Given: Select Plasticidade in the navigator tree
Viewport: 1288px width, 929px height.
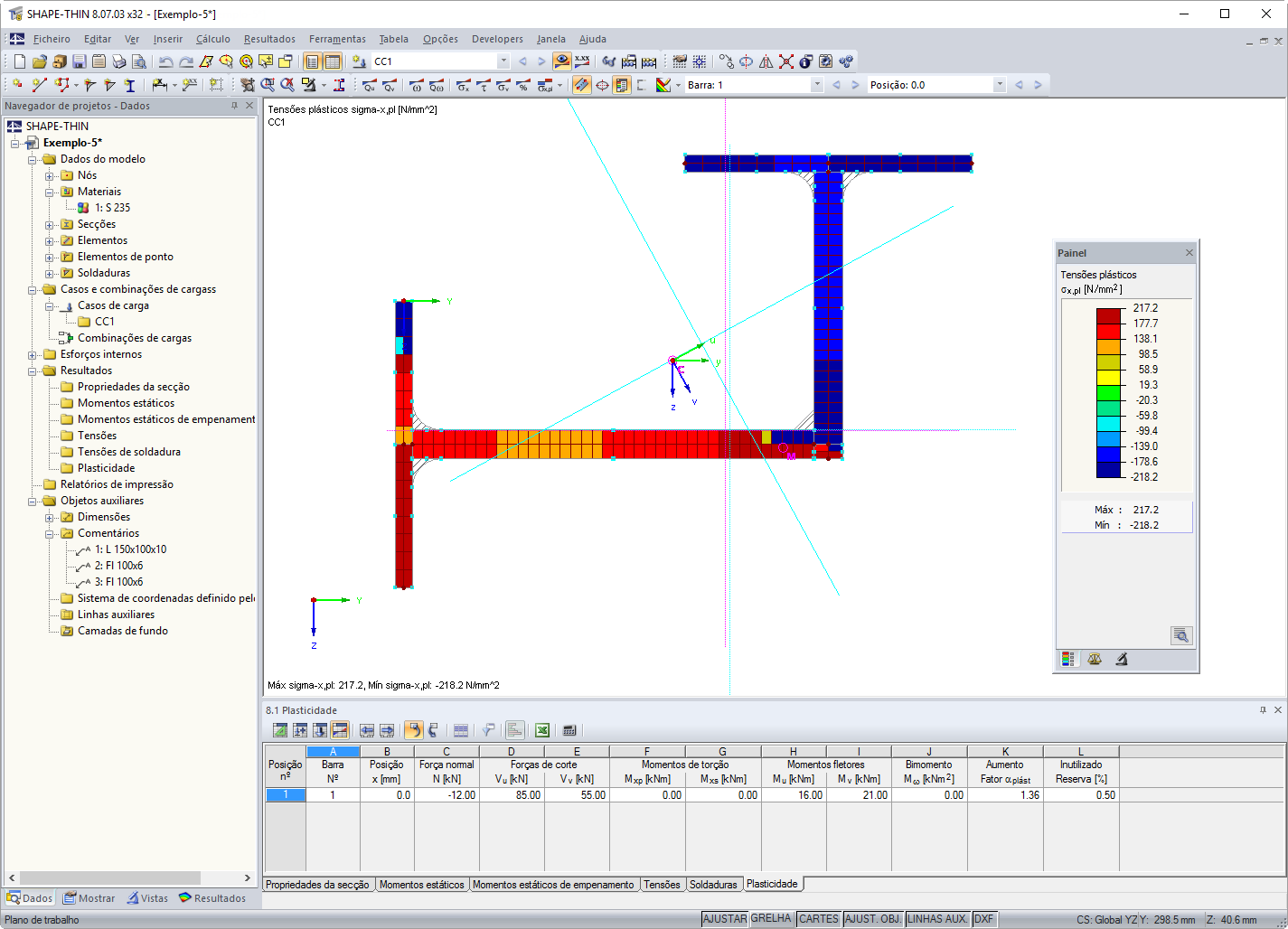Looking at the screenshot, I should [x=106, y=468].
